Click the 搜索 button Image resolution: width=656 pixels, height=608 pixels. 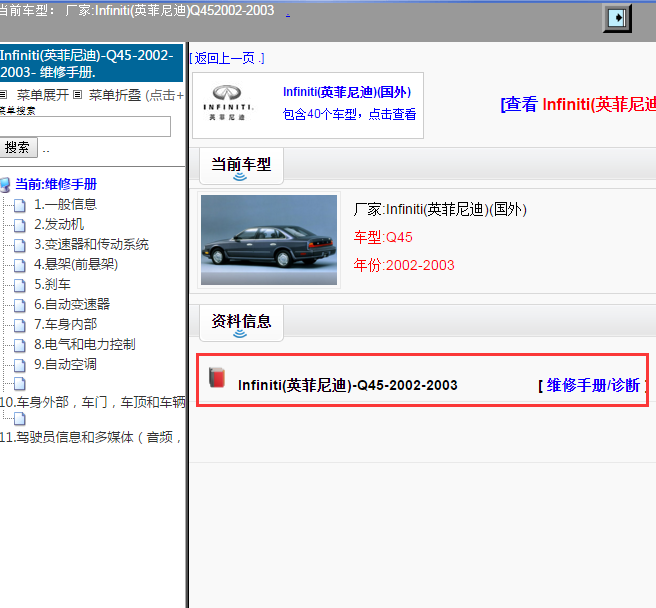coord(18,147)
